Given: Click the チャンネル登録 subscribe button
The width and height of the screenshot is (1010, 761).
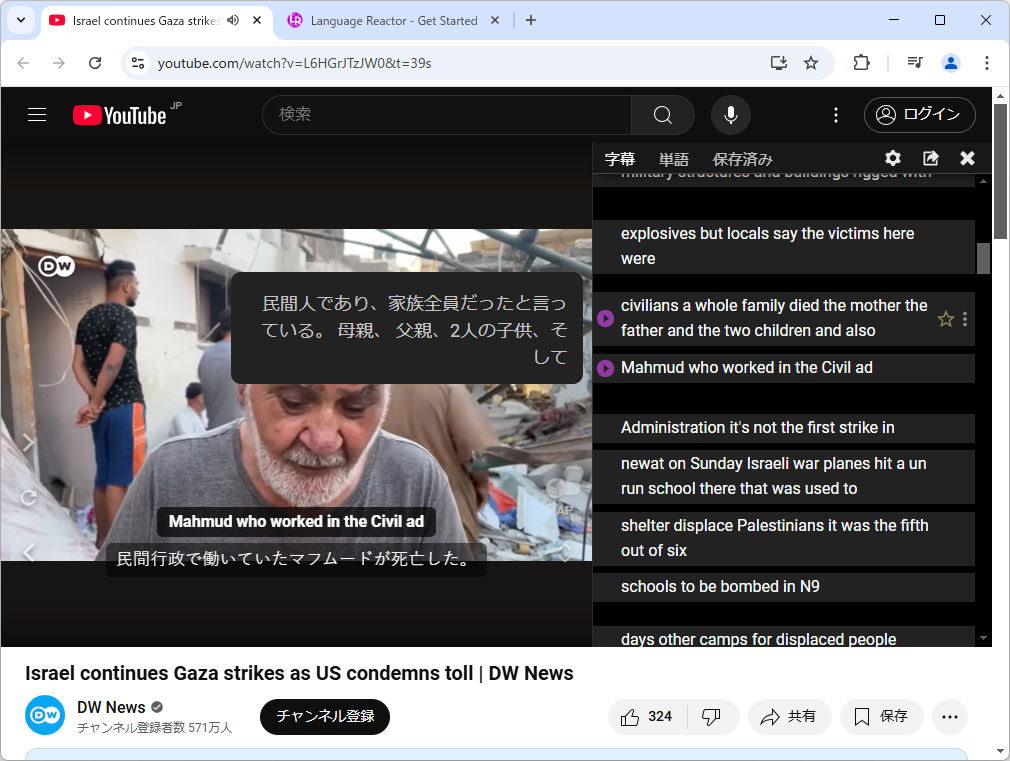Looking at the screenshot, I should 324,716.
